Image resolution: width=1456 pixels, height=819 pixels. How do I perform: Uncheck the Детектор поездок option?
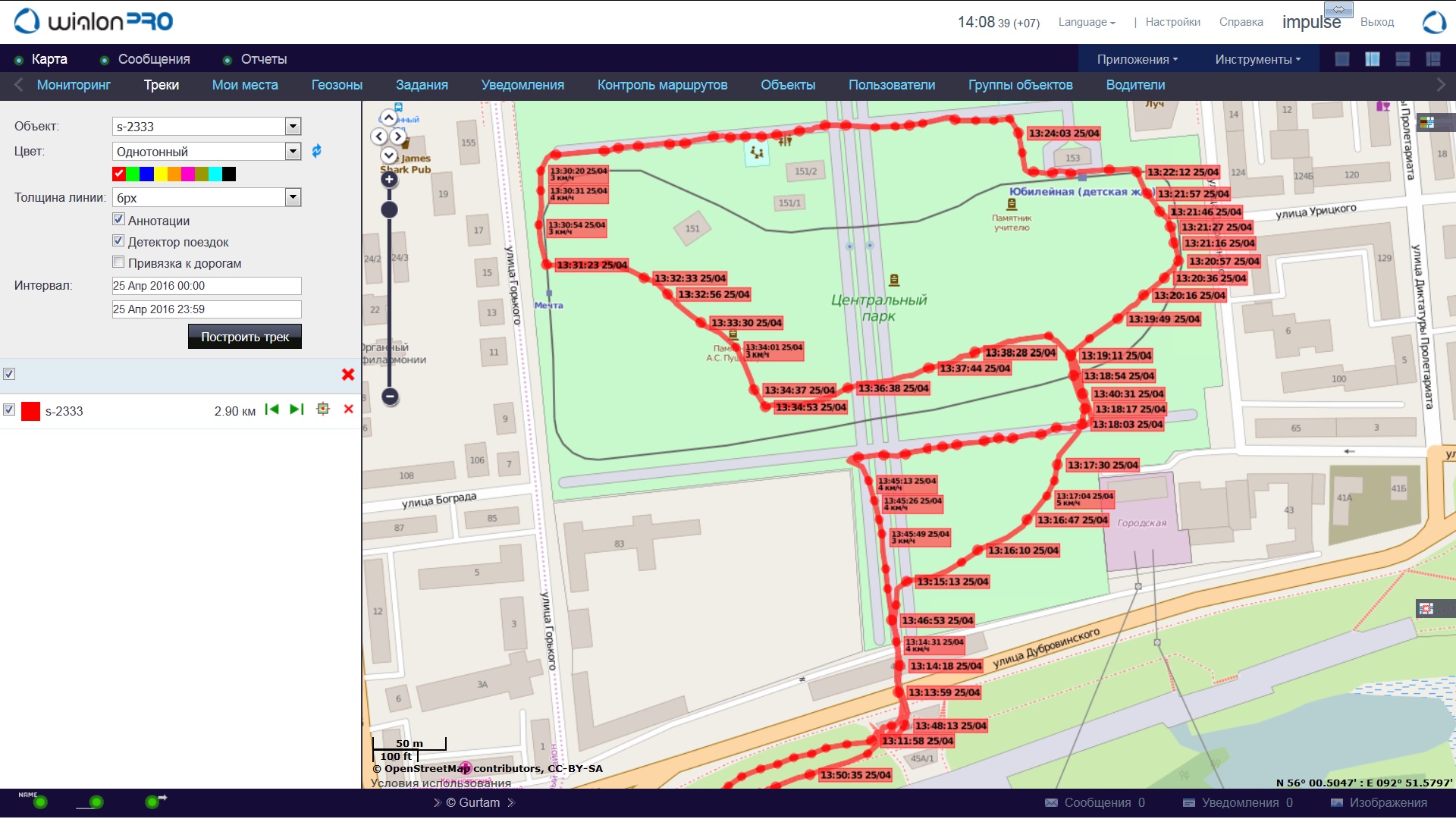pos(118,241)
